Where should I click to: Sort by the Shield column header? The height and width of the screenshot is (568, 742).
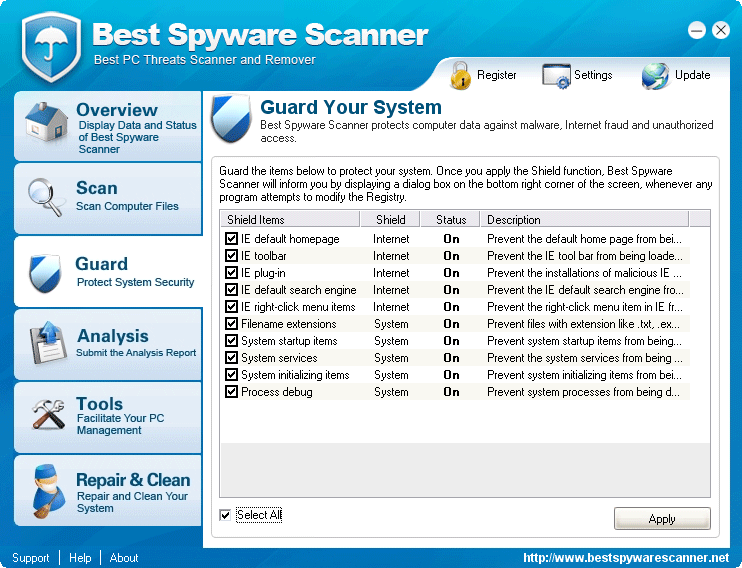click(x=390, y=220)
